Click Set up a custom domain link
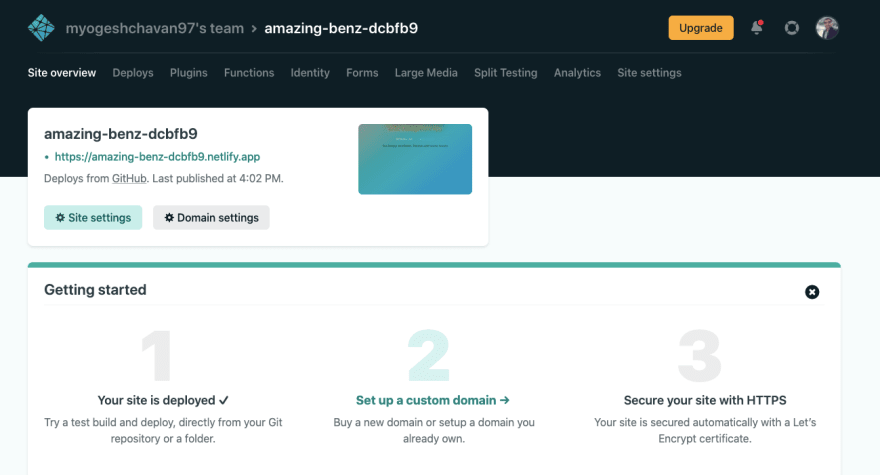This screenshot has width=880, height=475. coord(433,400)
